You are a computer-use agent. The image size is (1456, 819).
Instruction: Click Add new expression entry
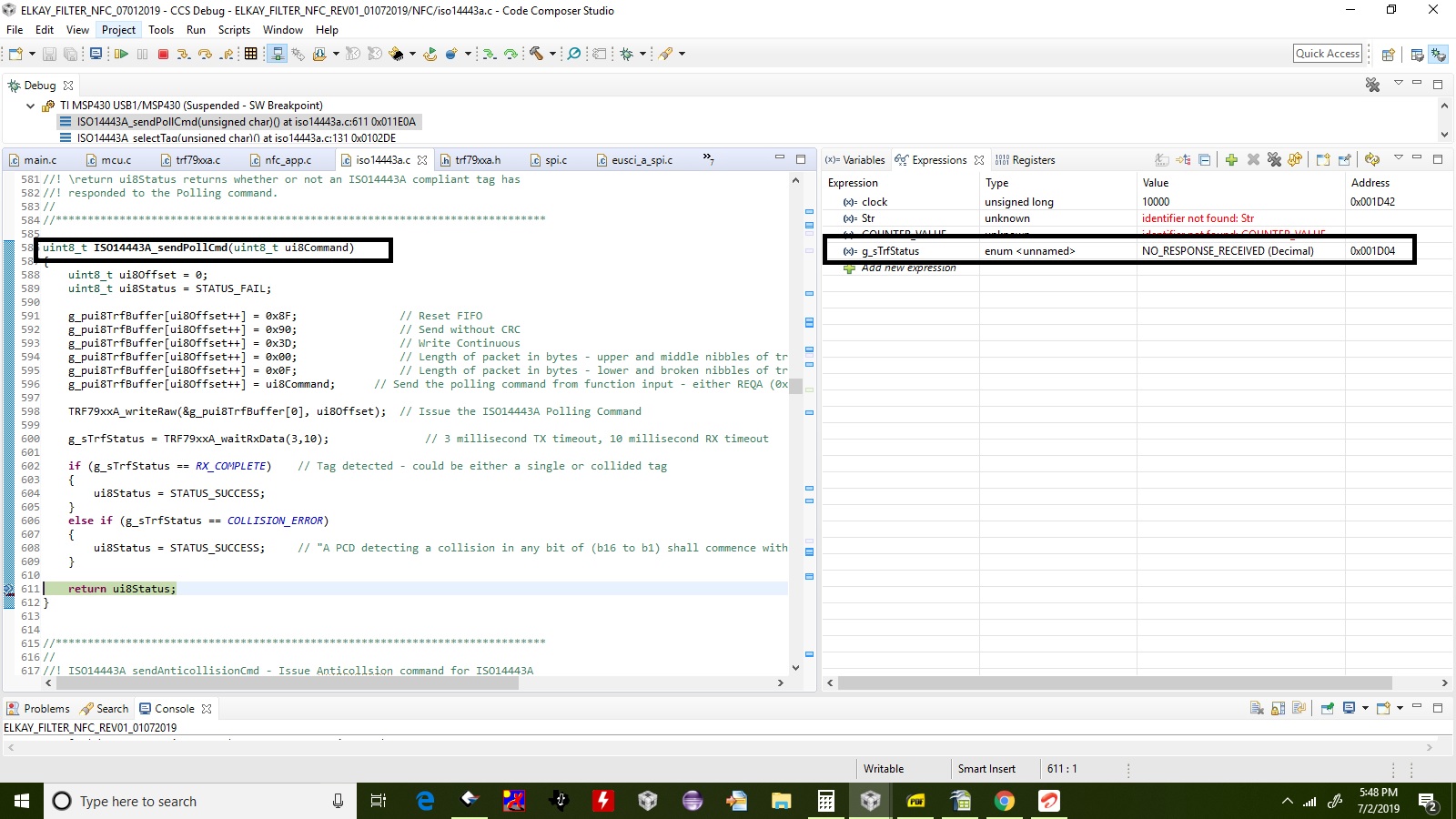pyautogui.click(x=908, y=268)
